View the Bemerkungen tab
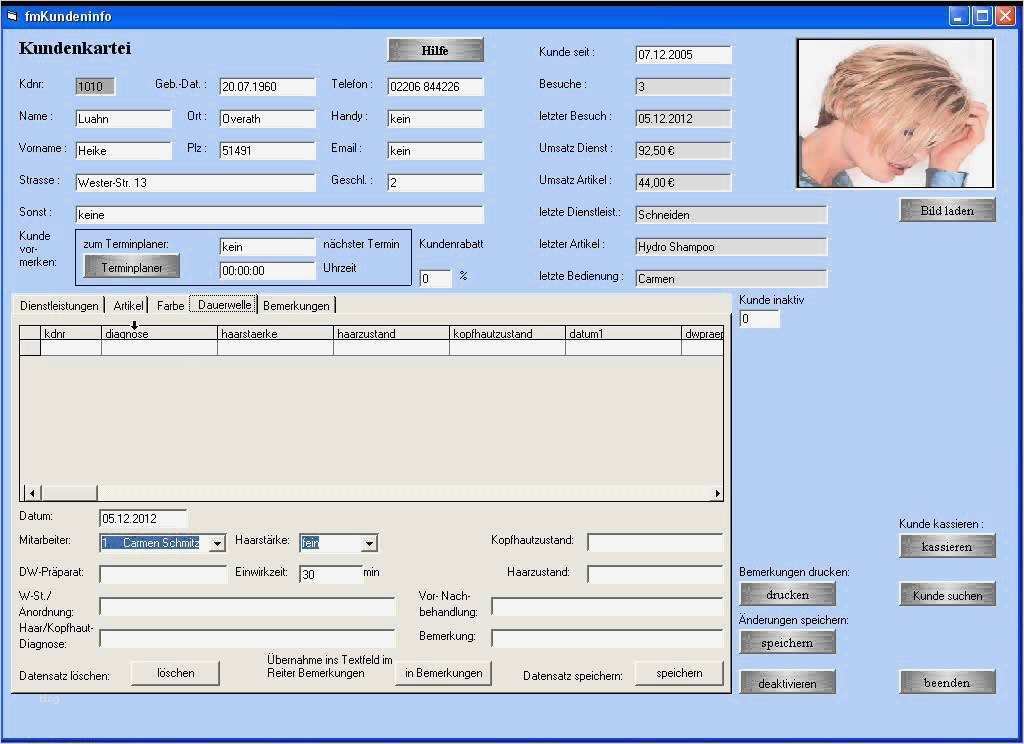The height and width of the screenshot is (744, 1024). pos(296,306)
